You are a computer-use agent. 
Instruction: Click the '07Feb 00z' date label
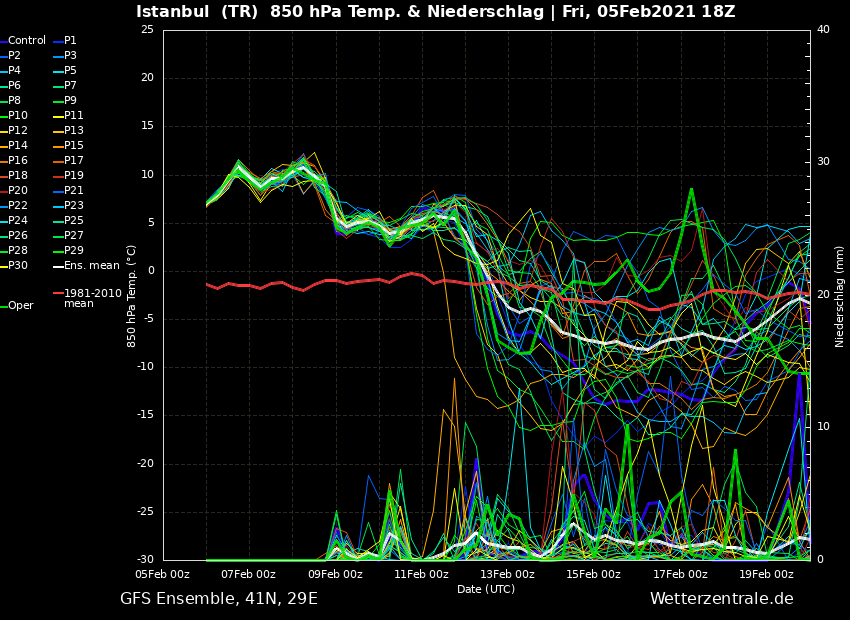pos(249,574)
